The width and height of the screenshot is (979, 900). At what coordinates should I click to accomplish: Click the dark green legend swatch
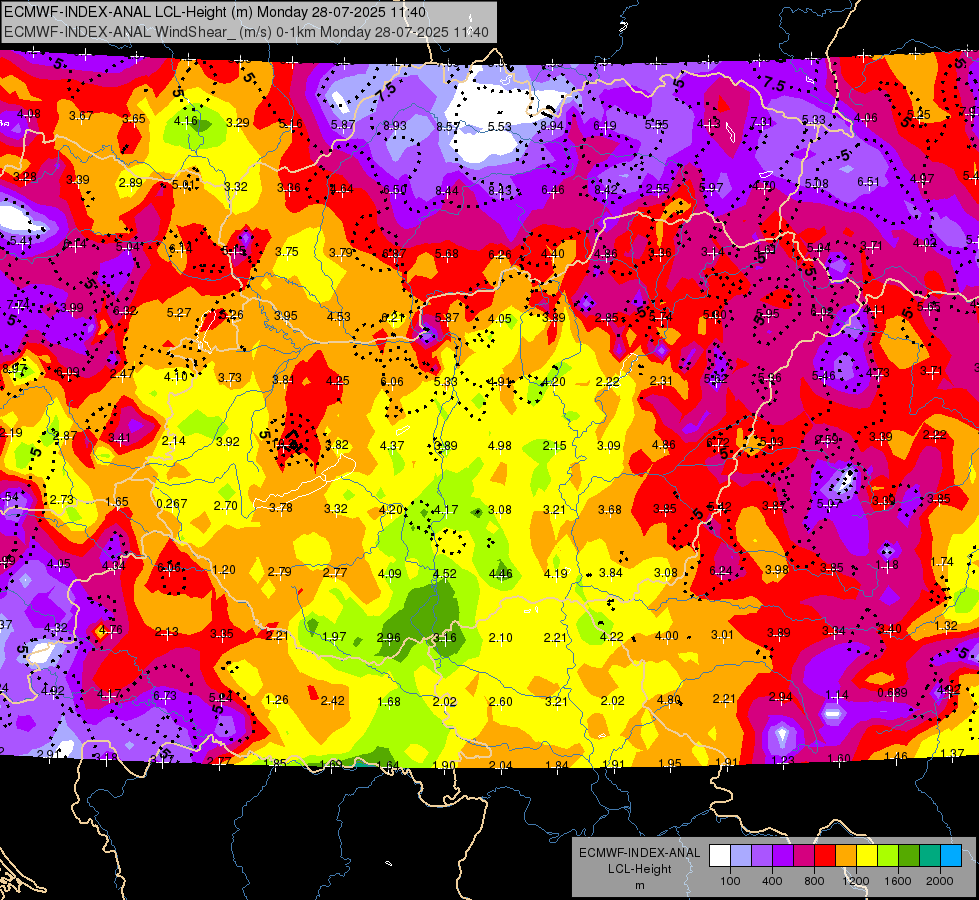click(x=909, y=856)
